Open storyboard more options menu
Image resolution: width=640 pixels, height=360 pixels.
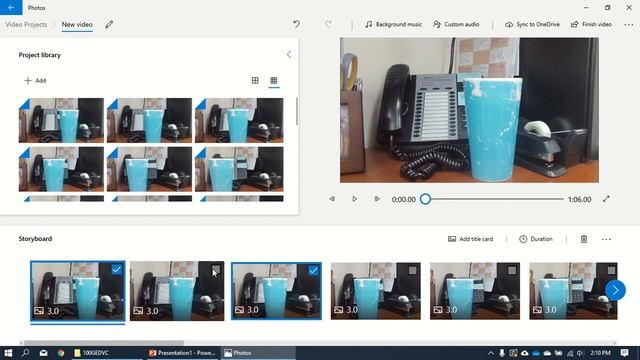606,239
